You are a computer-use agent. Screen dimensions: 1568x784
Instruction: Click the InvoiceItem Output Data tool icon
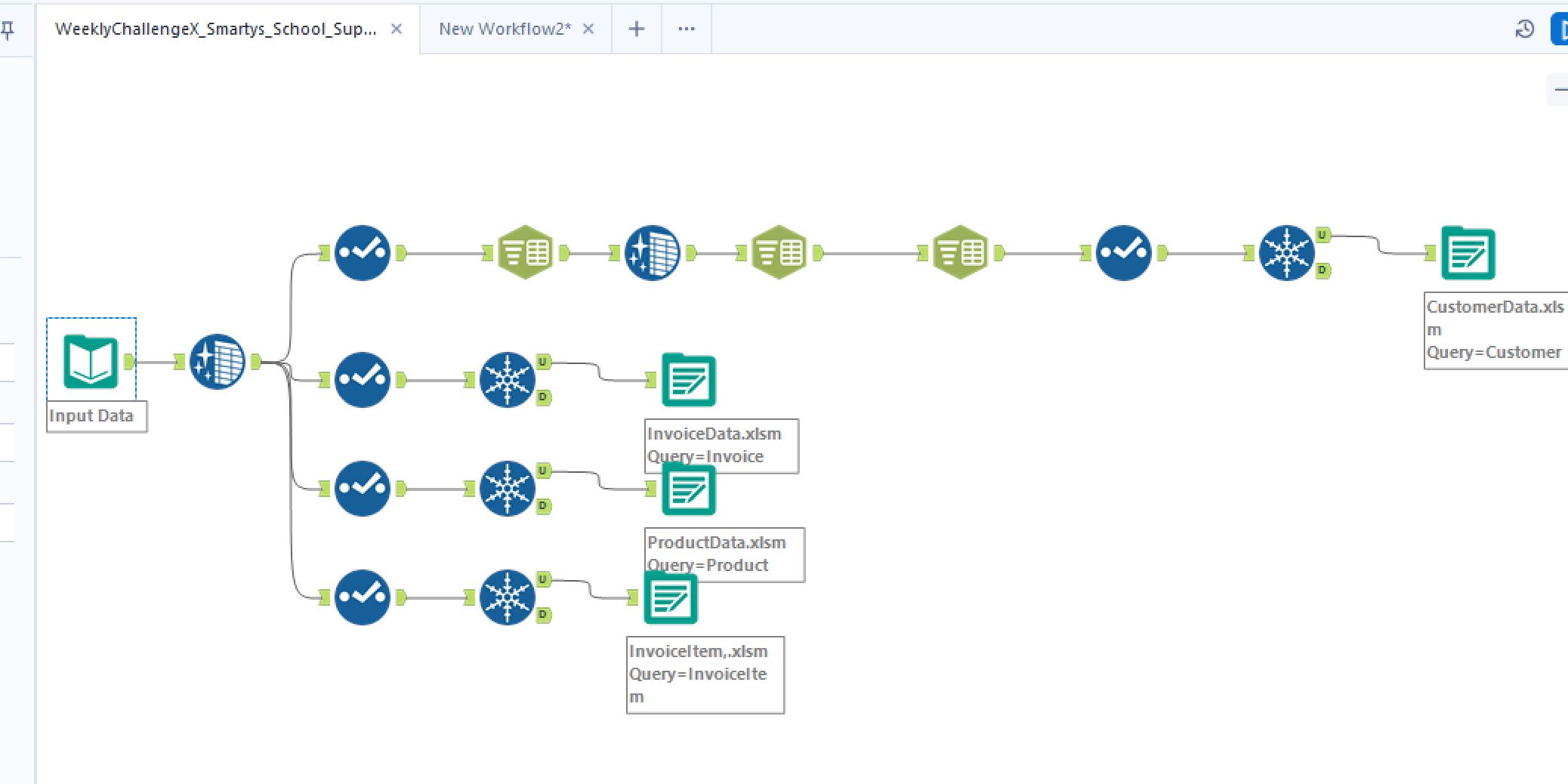click(x=670, y=598)
